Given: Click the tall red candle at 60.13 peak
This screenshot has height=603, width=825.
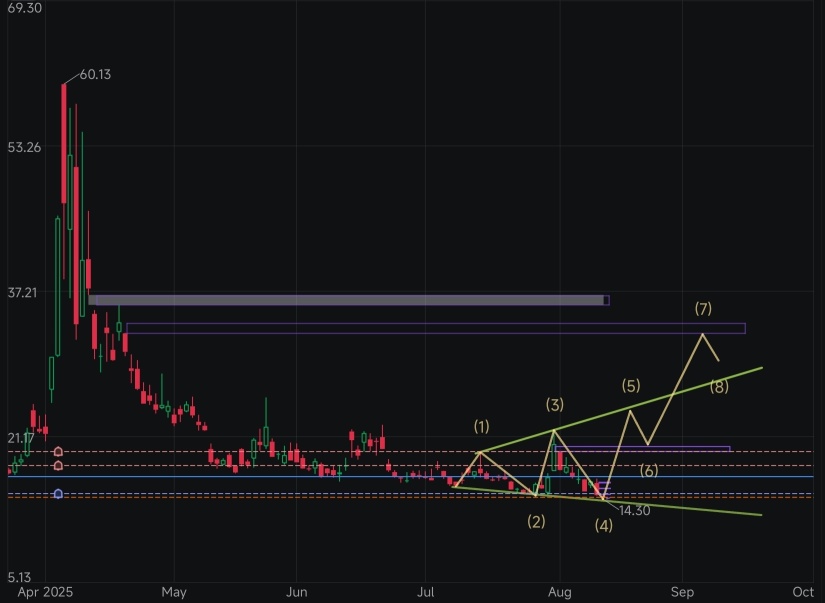Looking at the screenshot, I should click(64, 143).
